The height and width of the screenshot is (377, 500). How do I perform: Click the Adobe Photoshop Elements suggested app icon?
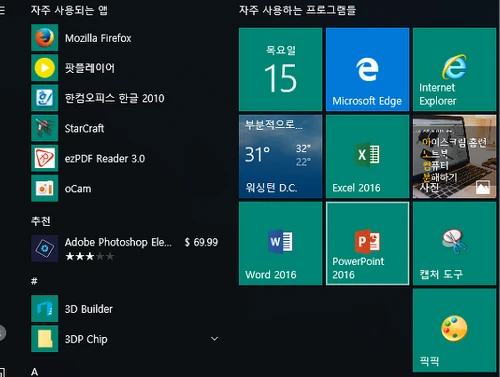coord(45,248)
